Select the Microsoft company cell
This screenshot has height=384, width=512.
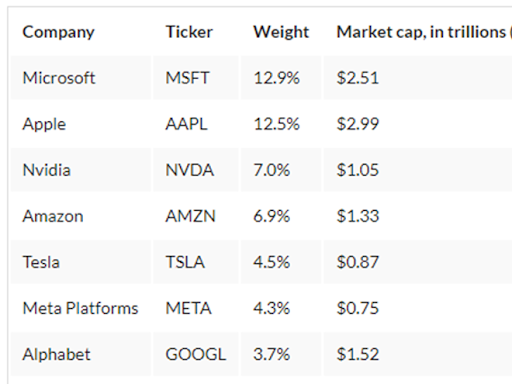[81, 78]
